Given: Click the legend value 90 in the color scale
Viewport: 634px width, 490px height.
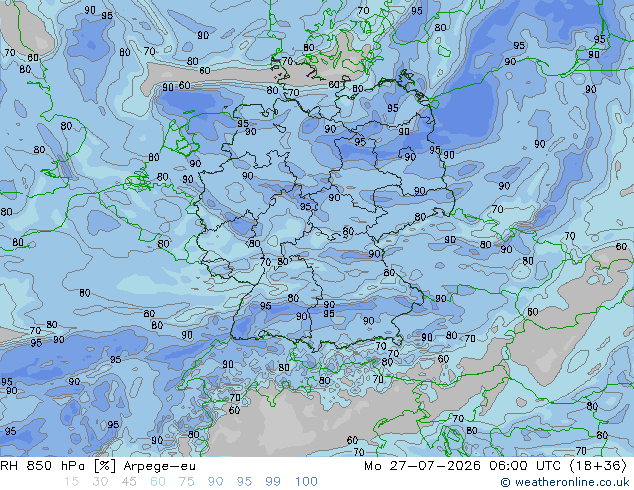Looking at the screenshot, I should point(215,482).
